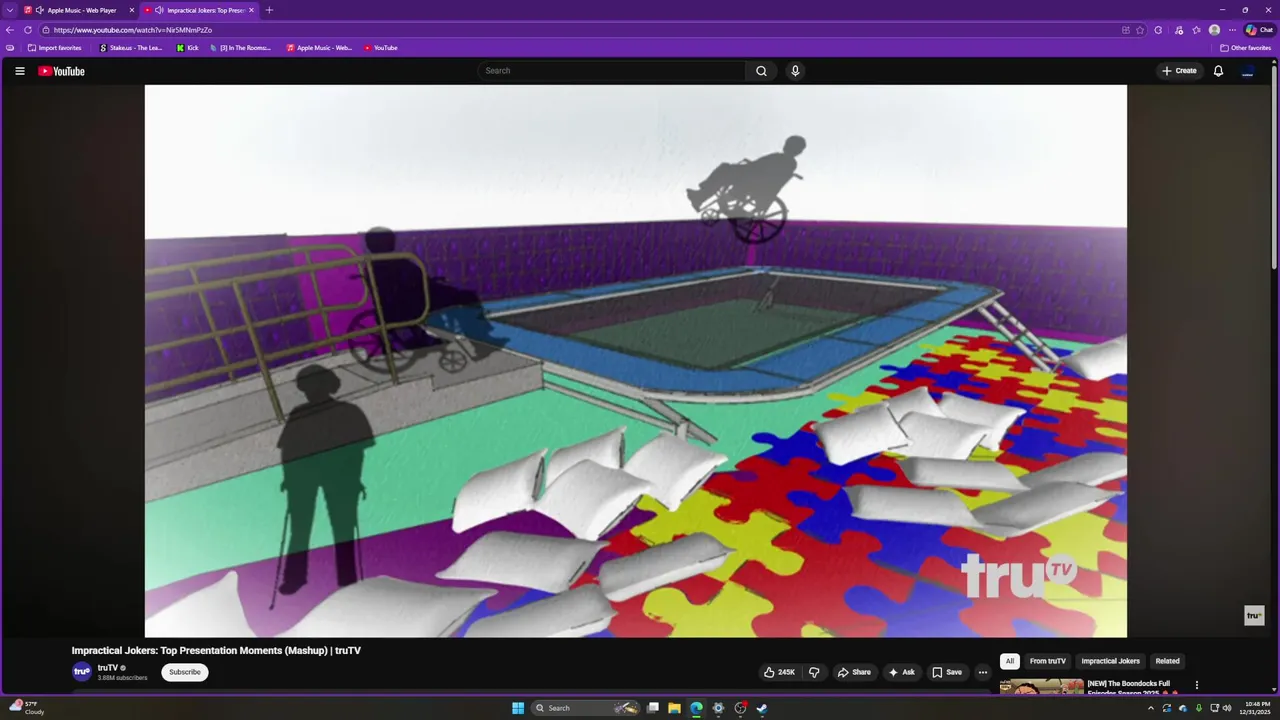Click the truTV watermark in player corner
The width and height of the screenshot is (1280, 720).
[x=1254, y=616]
